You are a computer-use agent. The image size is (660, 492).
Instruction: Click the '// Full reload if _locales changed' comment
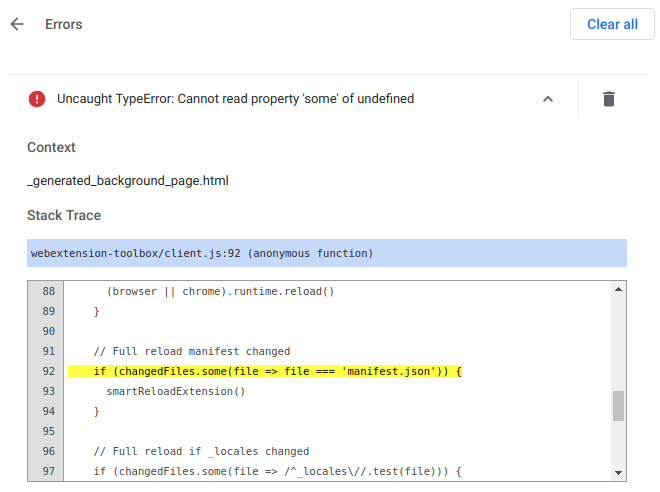201,451
